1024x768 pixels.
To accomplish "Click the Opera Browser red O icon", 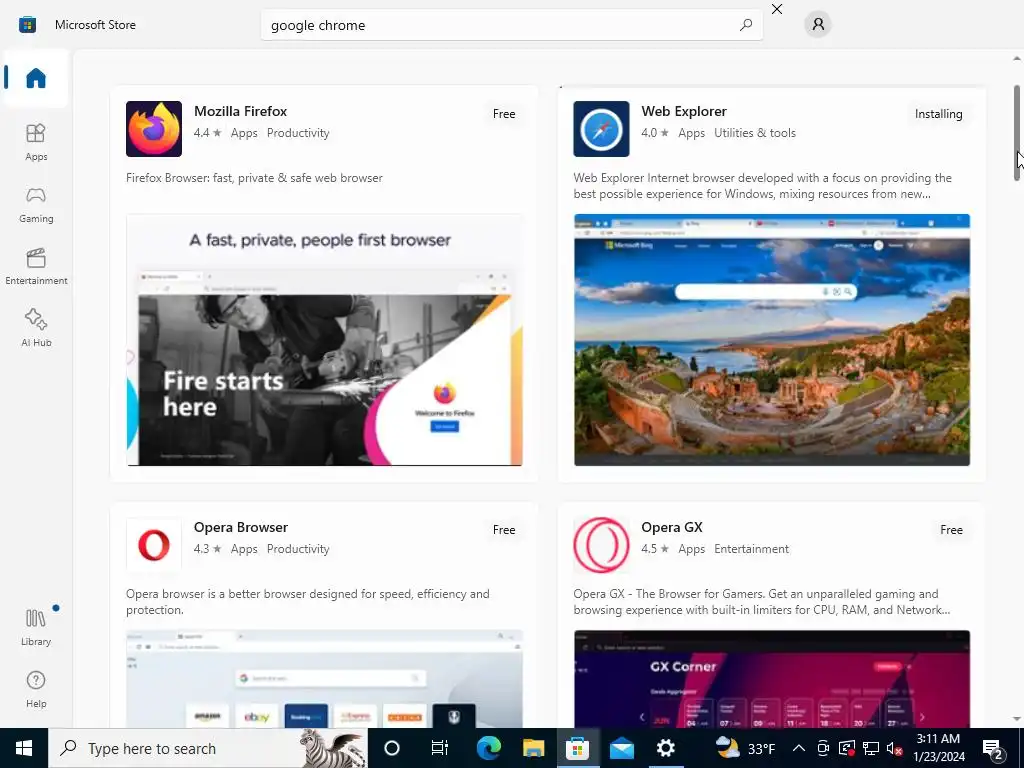I will click(154, 545).
